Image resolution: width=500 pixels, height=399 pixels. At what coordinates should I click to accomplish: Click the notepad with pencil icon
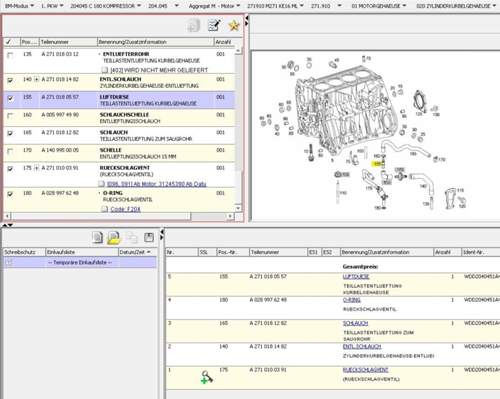pyautogui.click(x=214, y=25)
